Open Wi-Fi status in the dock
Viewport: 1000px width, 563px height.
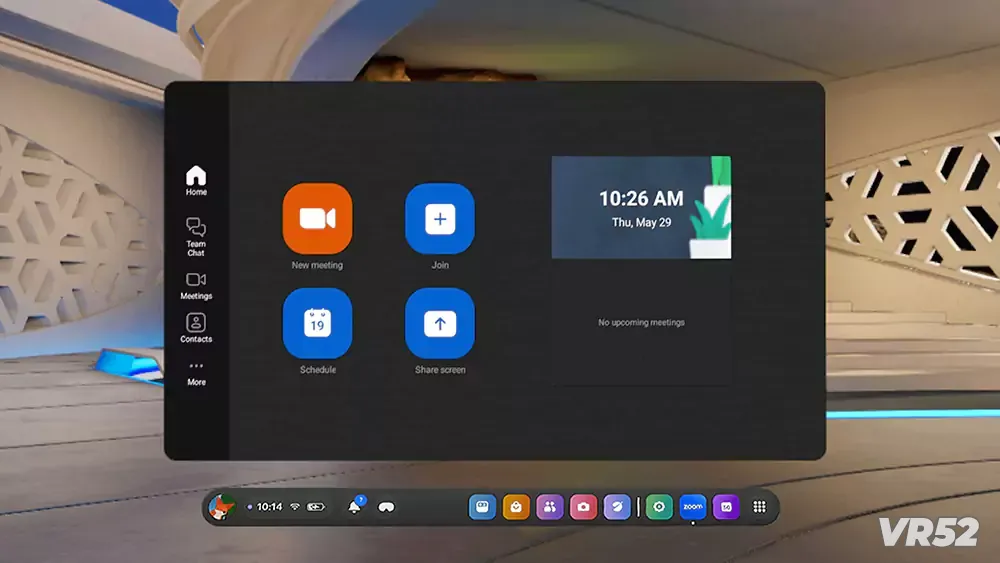[295, 507]
